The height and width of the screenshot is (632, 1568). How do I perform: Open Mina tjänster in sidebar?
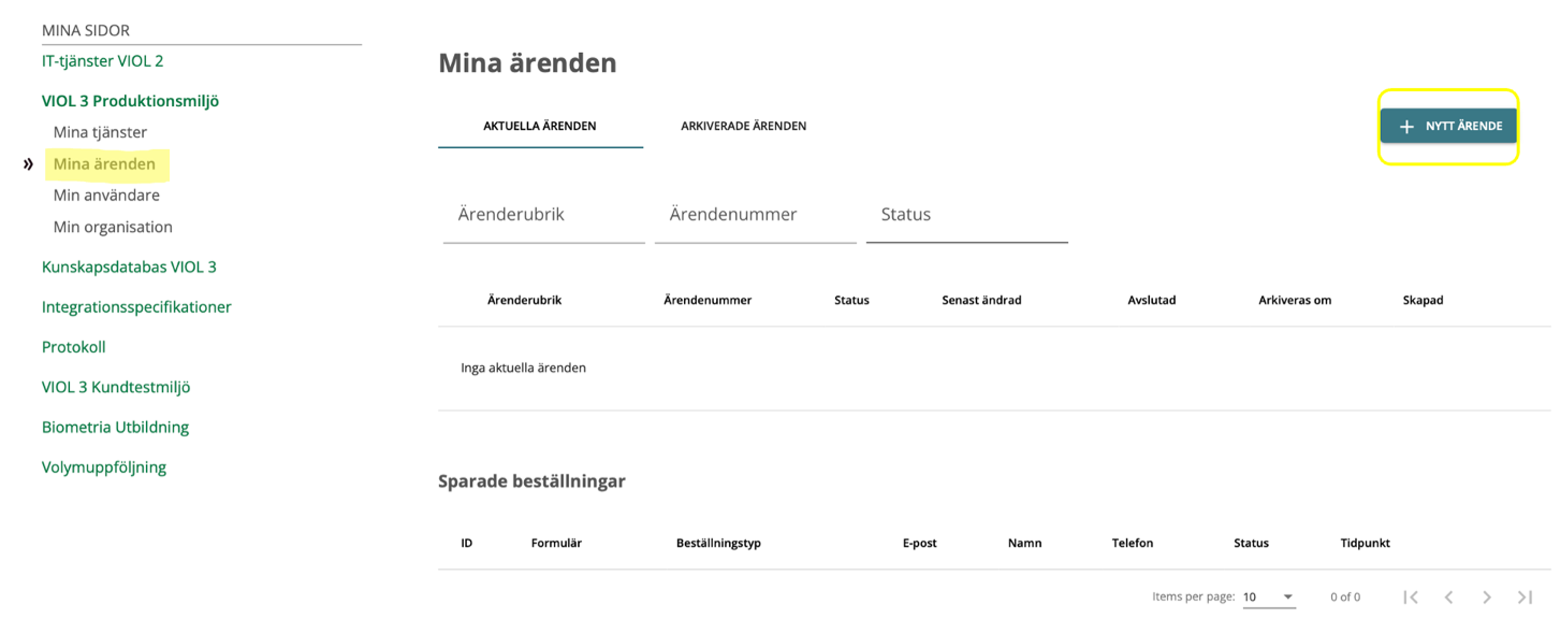100,133
